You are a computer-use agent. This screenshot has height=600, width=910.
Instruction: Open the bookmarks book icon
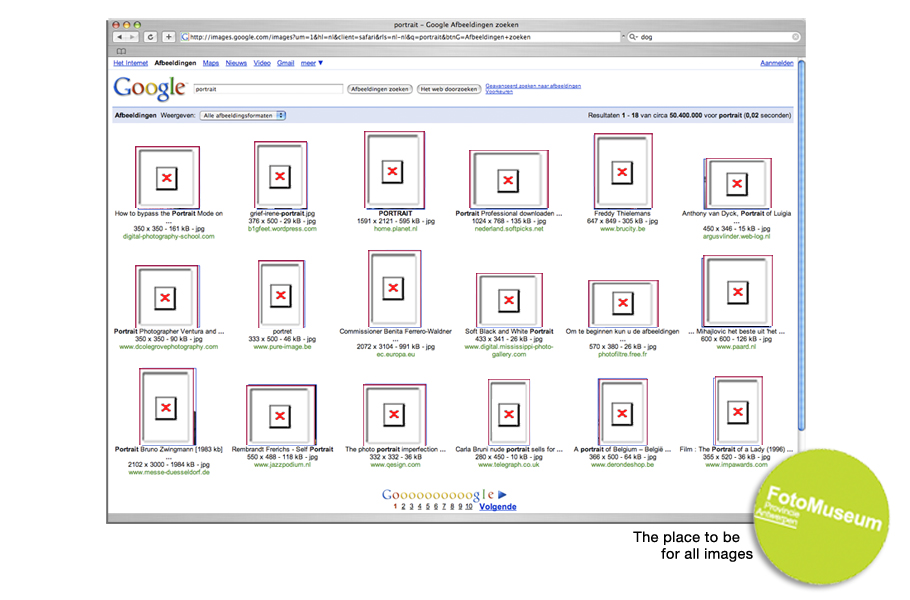pos(121,51)
